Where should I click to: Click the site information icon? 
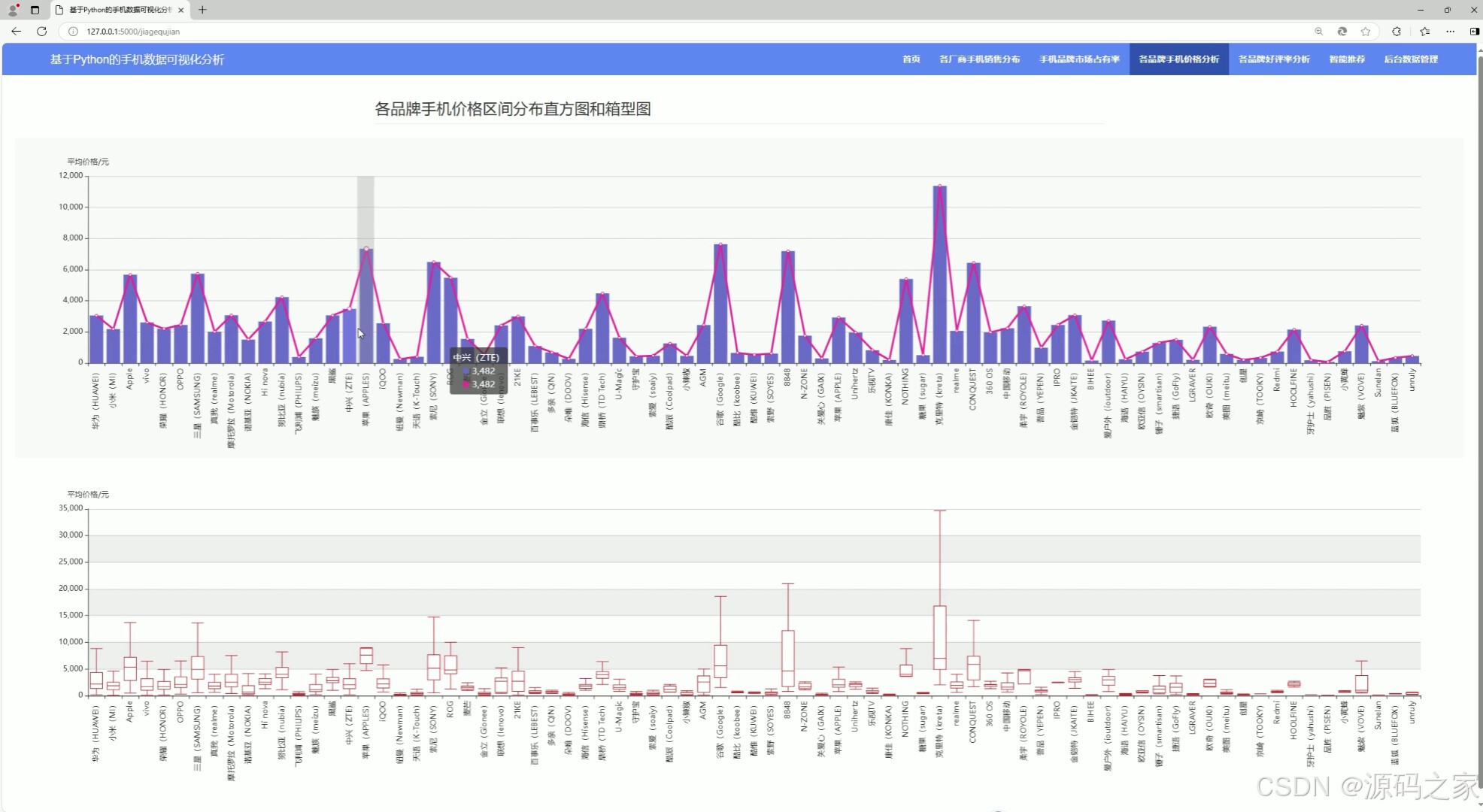pos(73,32)
